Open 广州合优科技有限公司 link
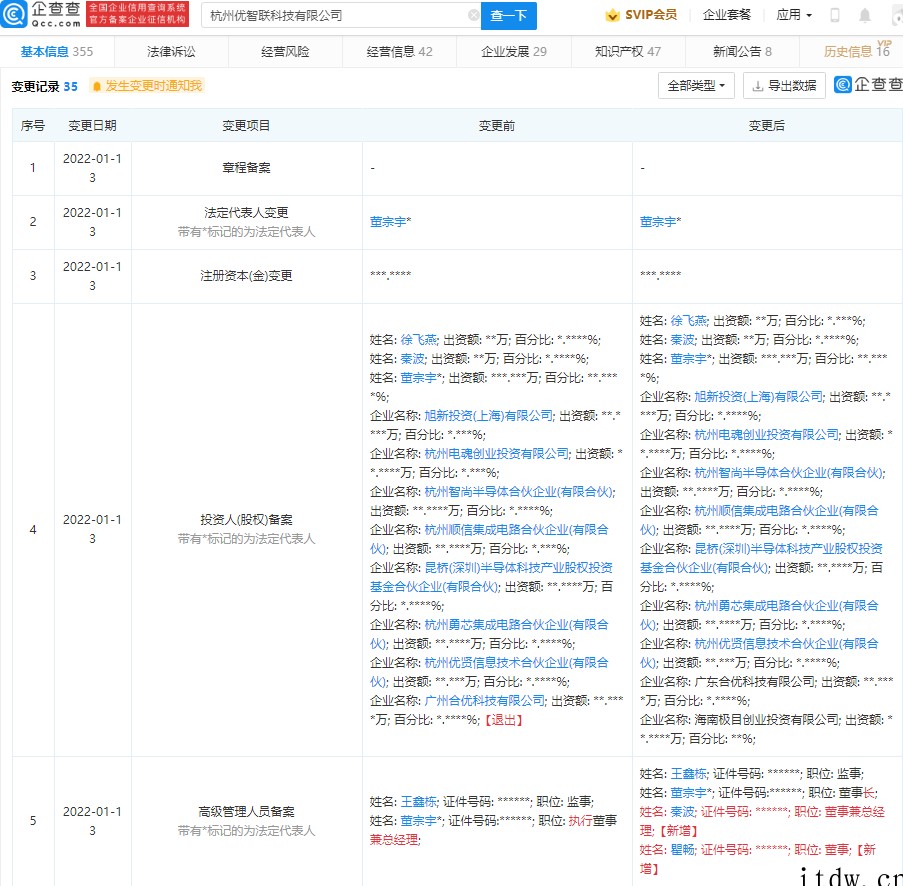The height and width of the screenshot is (886, 903). tap(484, 701)
